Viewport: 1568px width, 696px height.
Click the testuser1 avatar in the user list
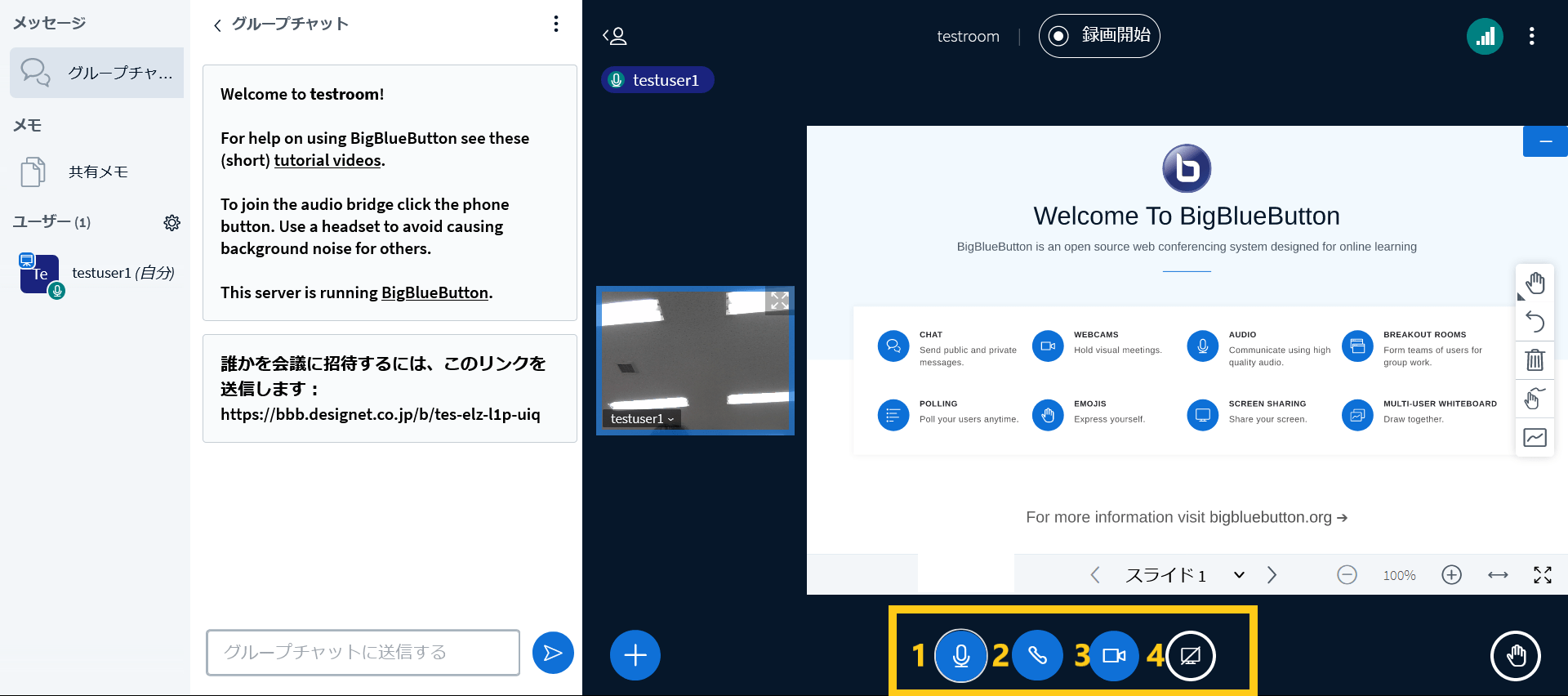pyautogui.click(x=39, y=274)
